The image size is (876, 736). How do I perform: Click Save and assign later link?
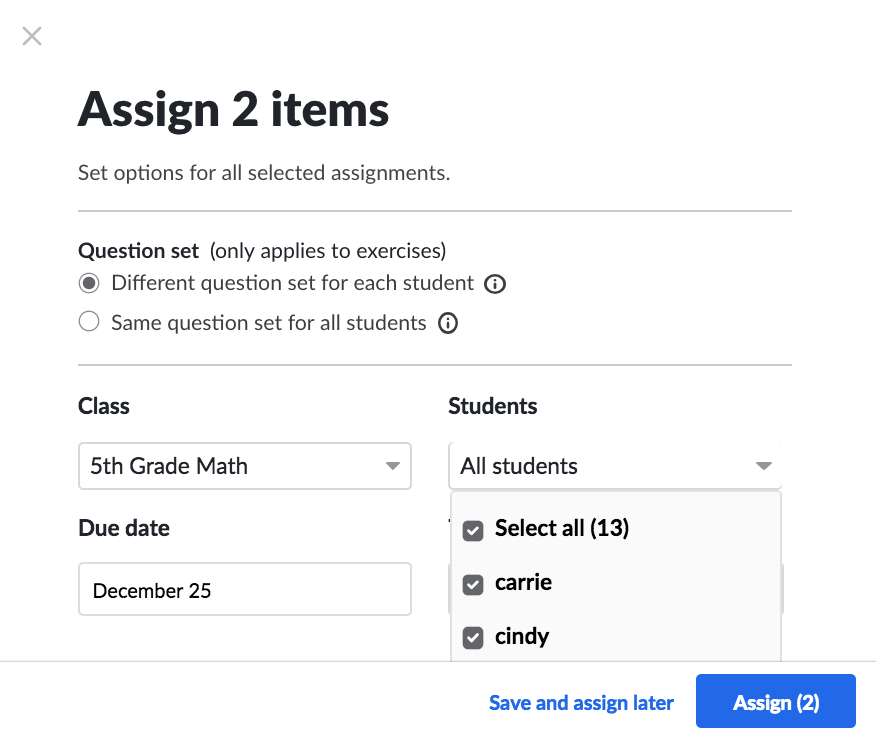pos(581,703)
